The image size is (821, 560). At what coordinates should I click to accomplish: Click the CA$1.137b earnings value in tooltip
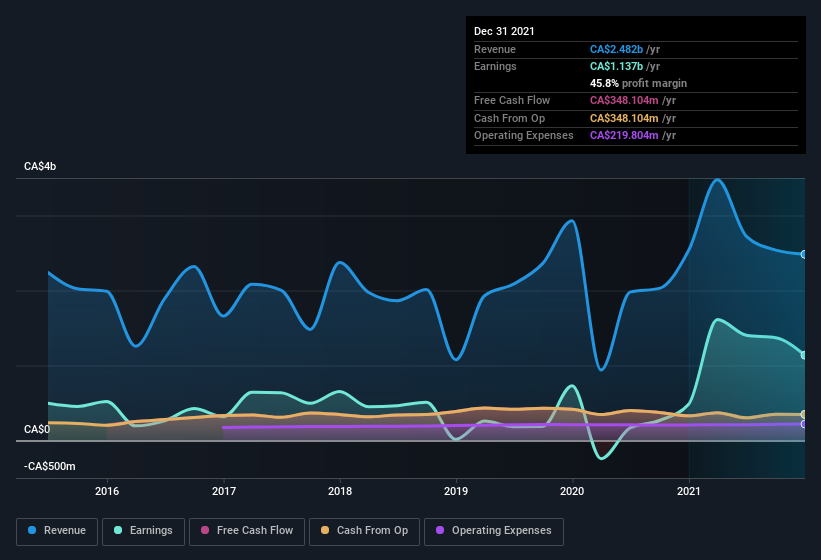[616, 66]
